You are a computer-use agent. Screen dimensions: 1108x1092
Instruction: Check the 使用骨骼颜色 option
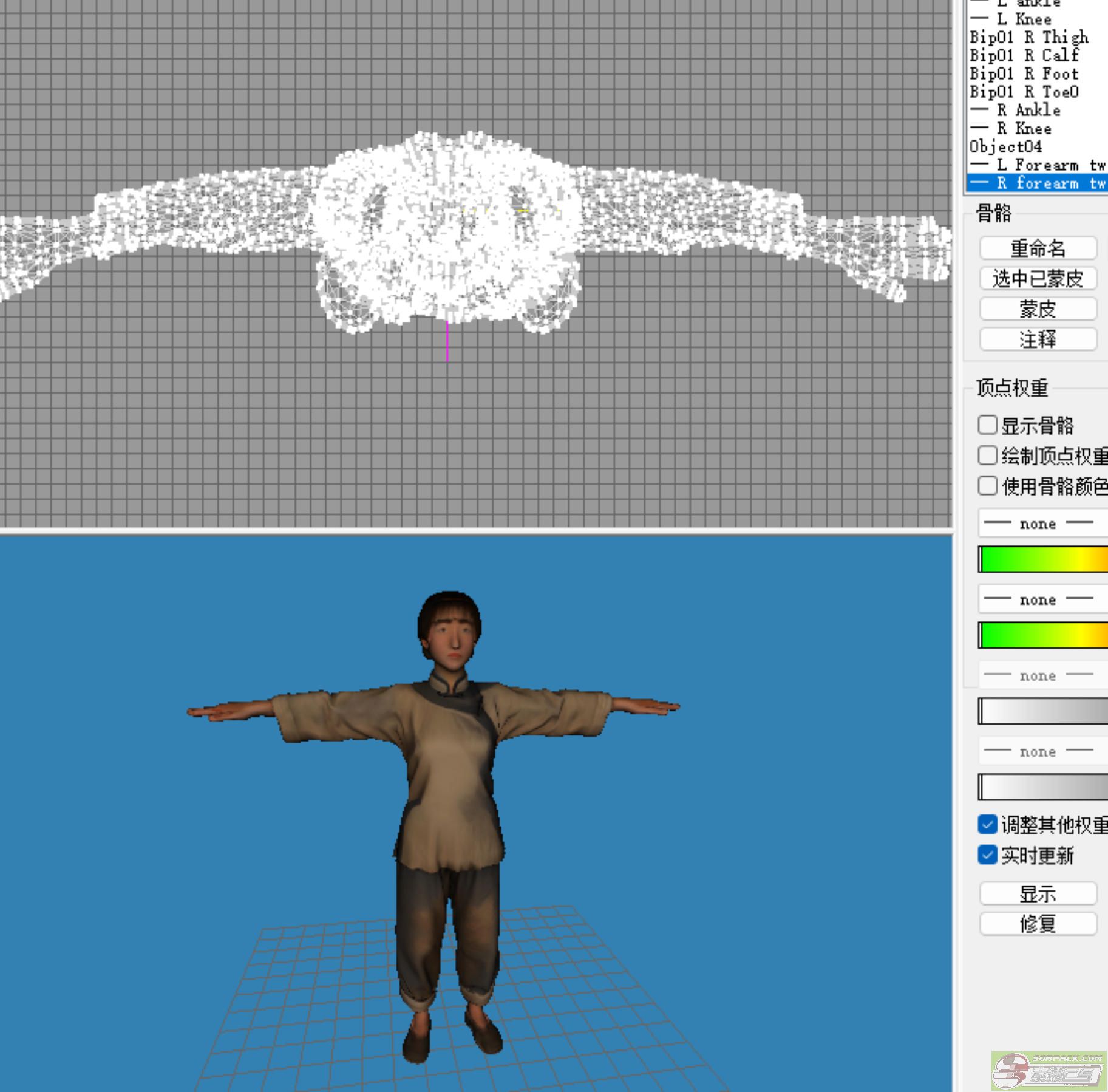point(988,486)
